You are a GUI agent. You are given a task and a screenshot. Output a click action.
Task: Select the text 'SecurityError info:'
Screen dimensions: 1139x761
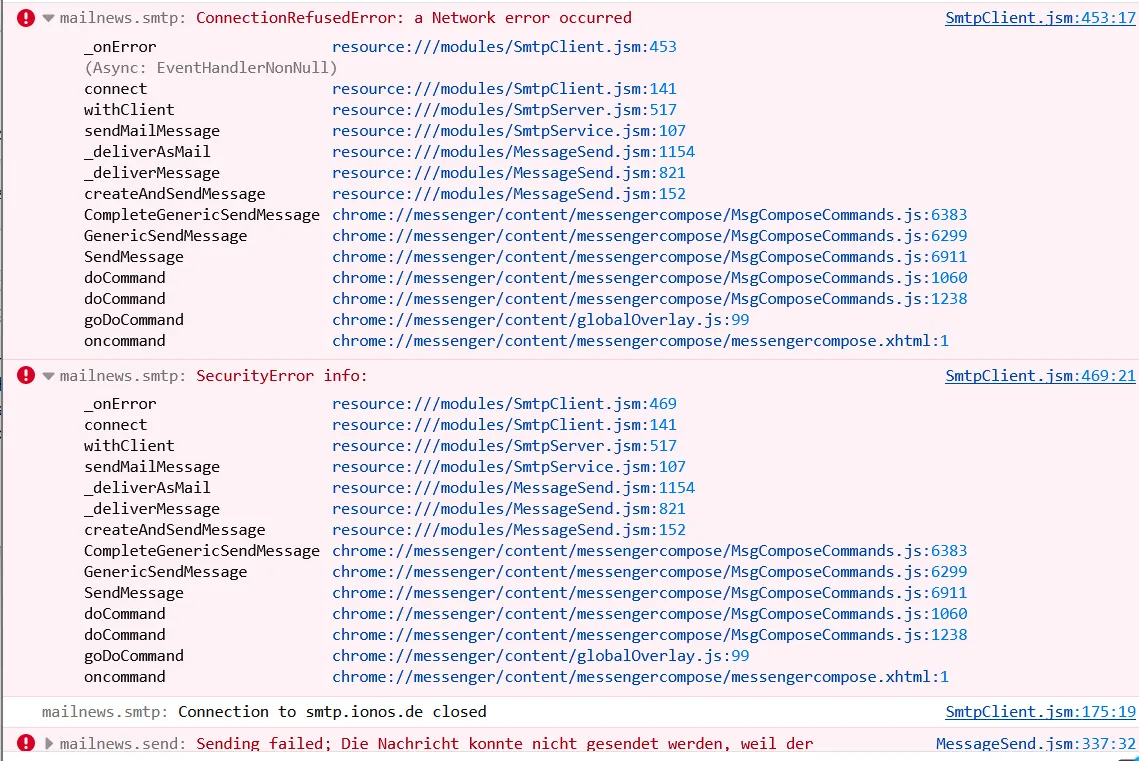(x=282, y=375)
